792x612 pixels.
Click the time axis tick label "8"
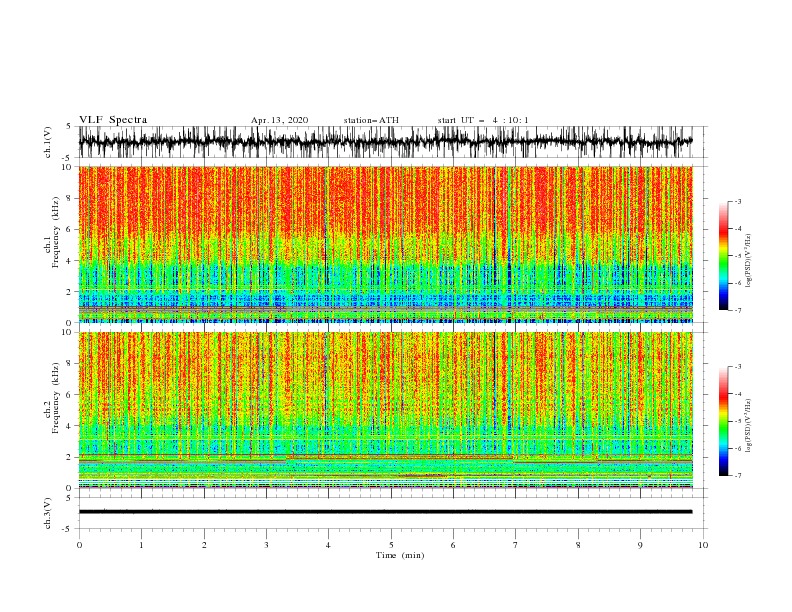coord(578,545)
